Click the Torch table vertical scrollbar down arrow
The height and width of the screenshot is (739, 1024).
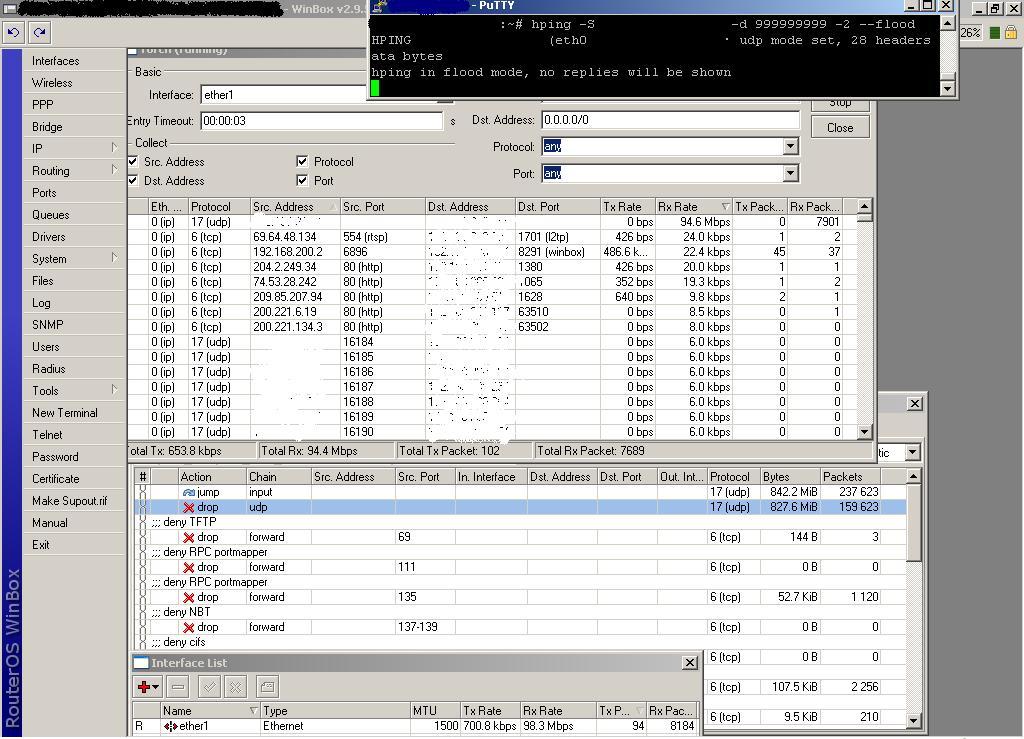865,432
